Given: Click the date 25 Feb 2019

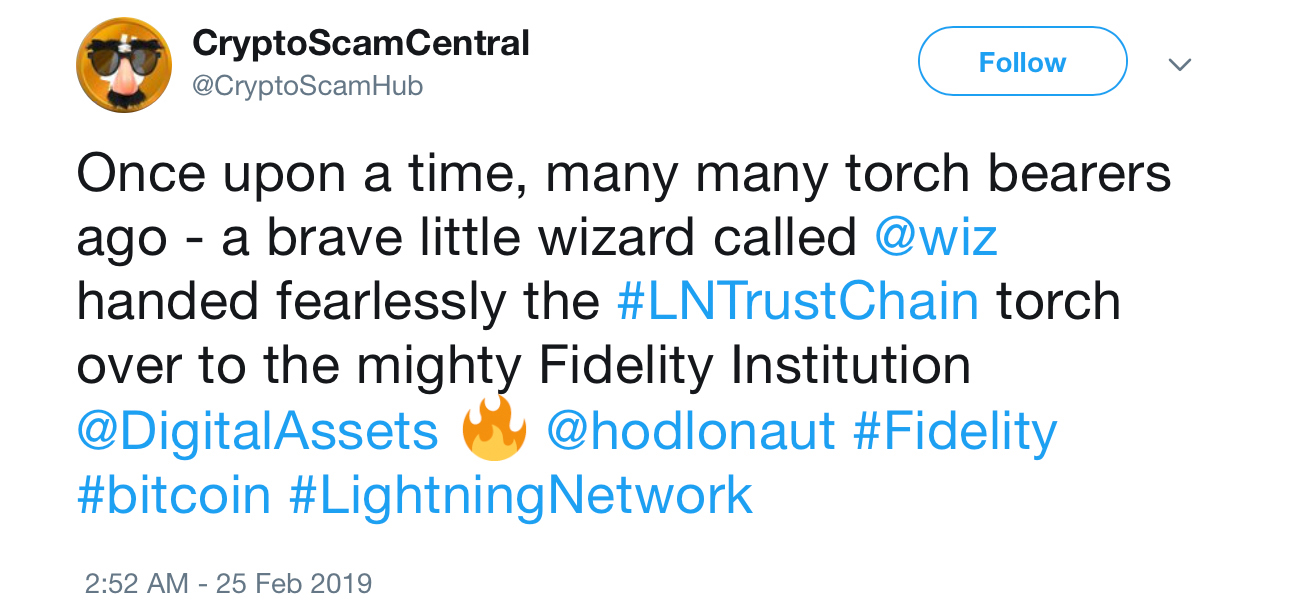Looking at the screenshot, I should (290, 582).
